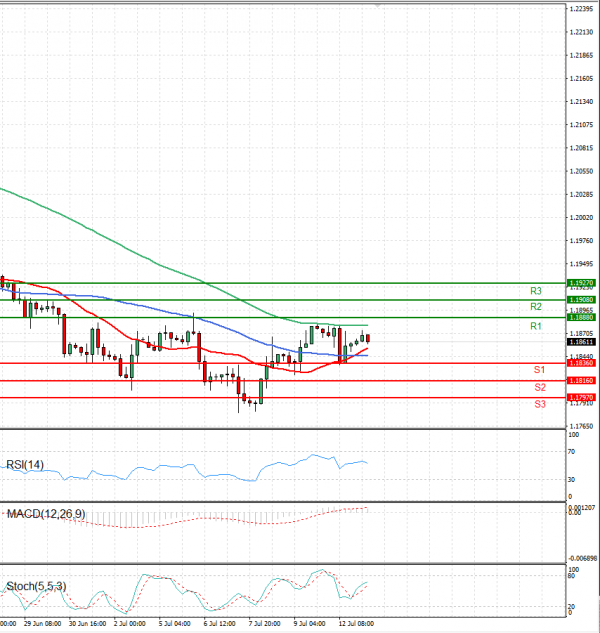Click the 1.20020 price axis label
This screenshot has height=633, width=600.
581,217
